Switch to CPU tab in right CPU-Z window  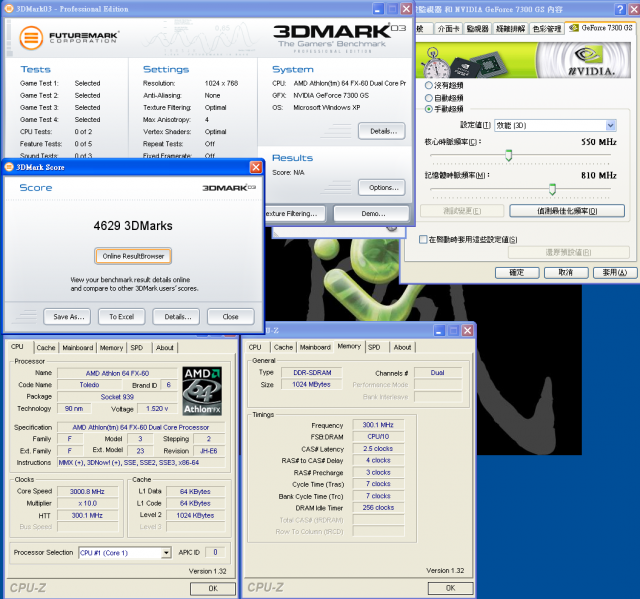(255, 347)
